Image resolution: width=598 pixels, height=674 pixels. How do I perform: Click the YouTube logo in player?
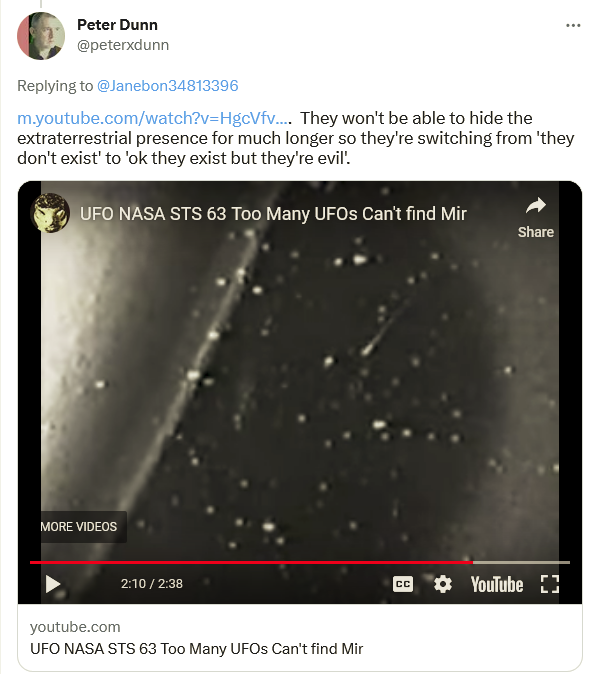[x=497, y=584]
